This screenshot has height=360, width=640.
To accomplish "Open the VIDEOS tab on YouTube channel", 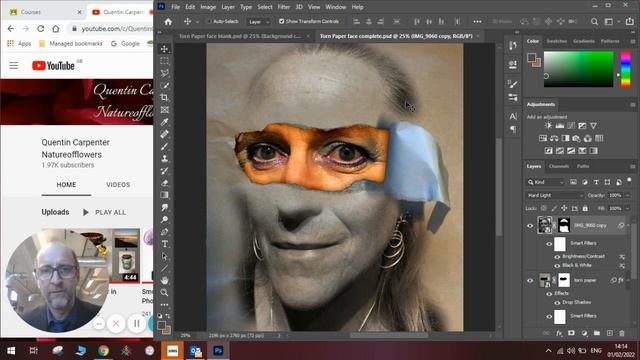I will coord(118,185).
